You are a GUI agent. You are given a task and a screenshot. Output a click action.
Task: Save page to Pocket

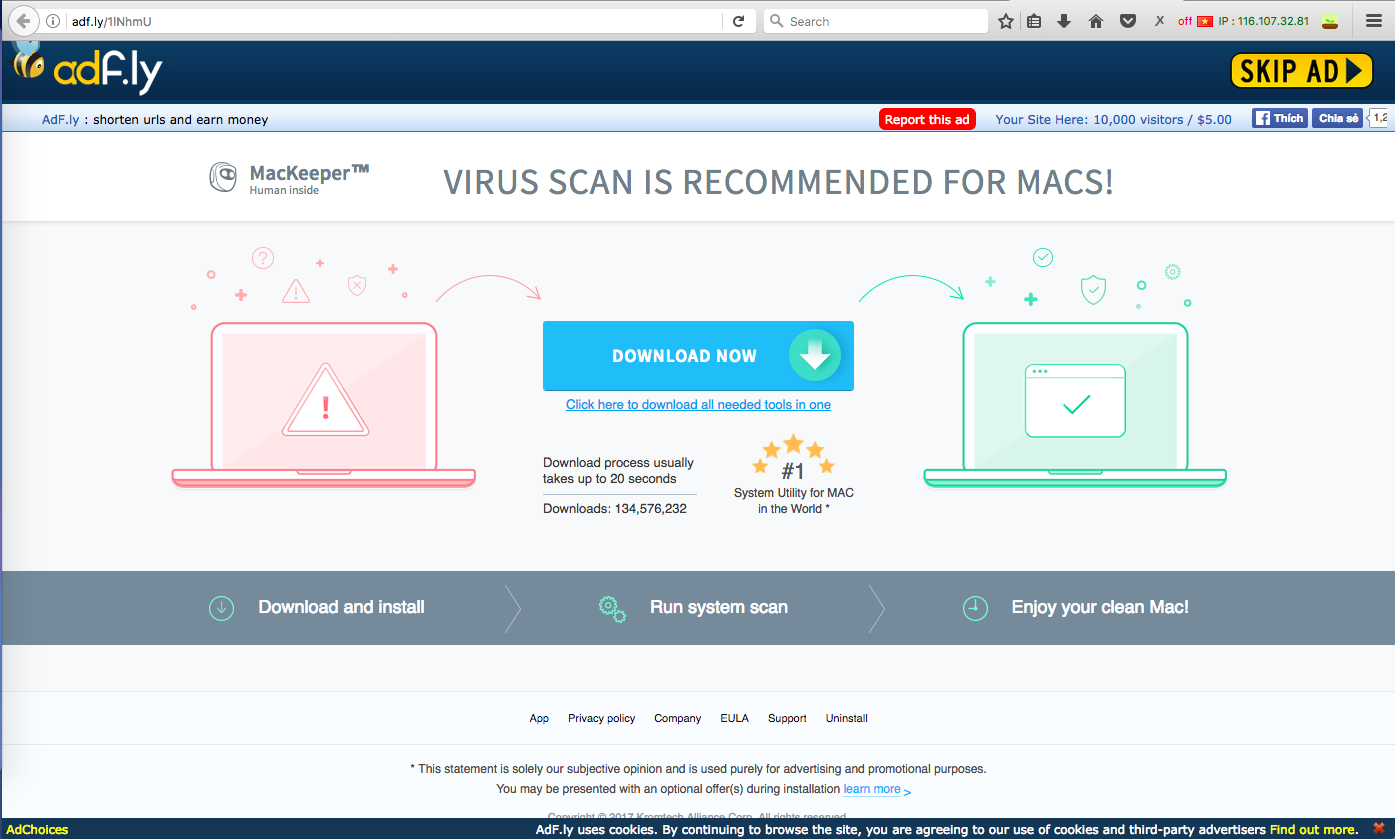click(x=1127, y=21)
